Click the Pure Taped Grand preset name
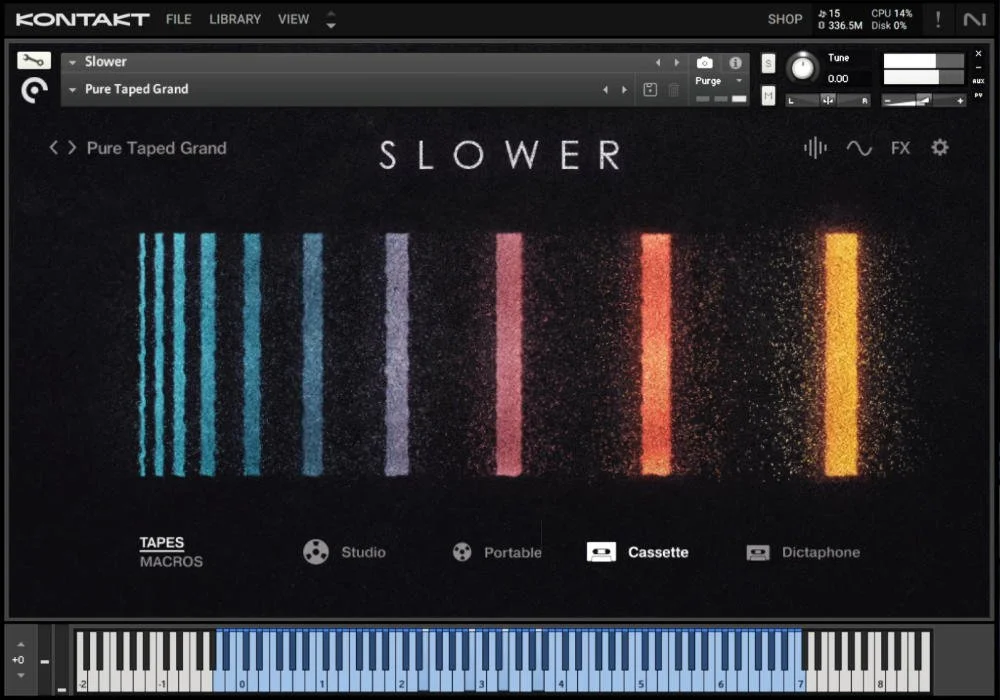Viewport: 1000px width, 700px height. click(x=156, y=148)
